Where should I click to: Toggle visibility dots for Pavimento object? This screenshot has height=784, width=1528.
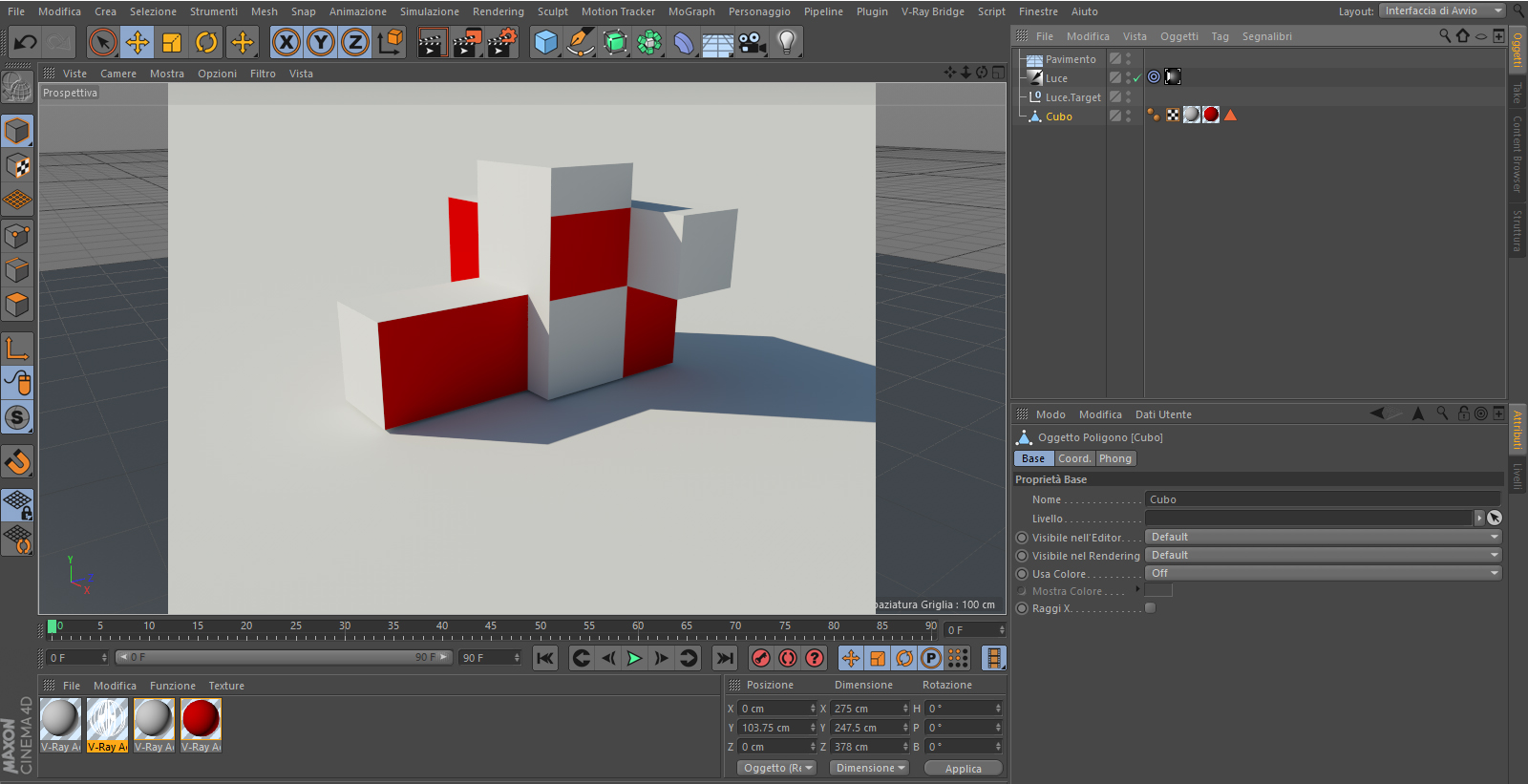coord(1128,59)
